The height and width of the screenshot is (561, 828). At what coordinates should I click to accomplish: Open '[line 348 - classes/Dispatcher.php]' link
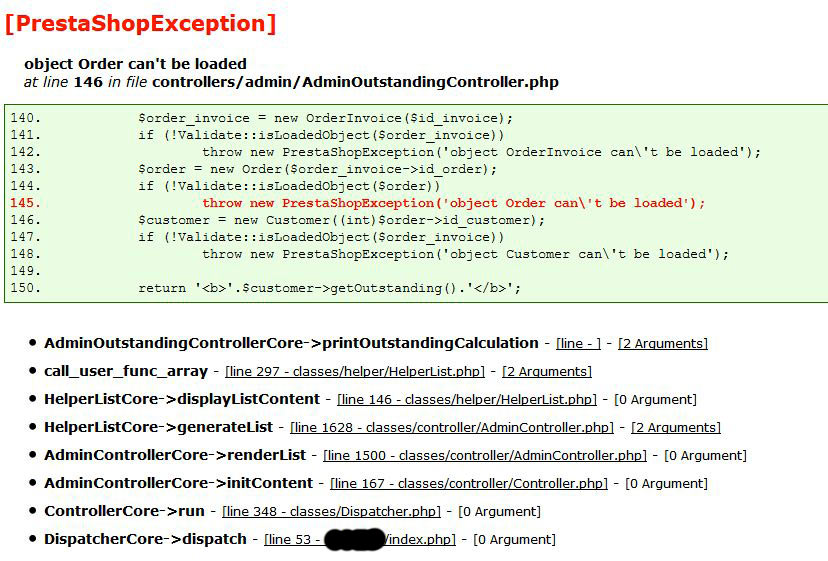tap(332, 512)
